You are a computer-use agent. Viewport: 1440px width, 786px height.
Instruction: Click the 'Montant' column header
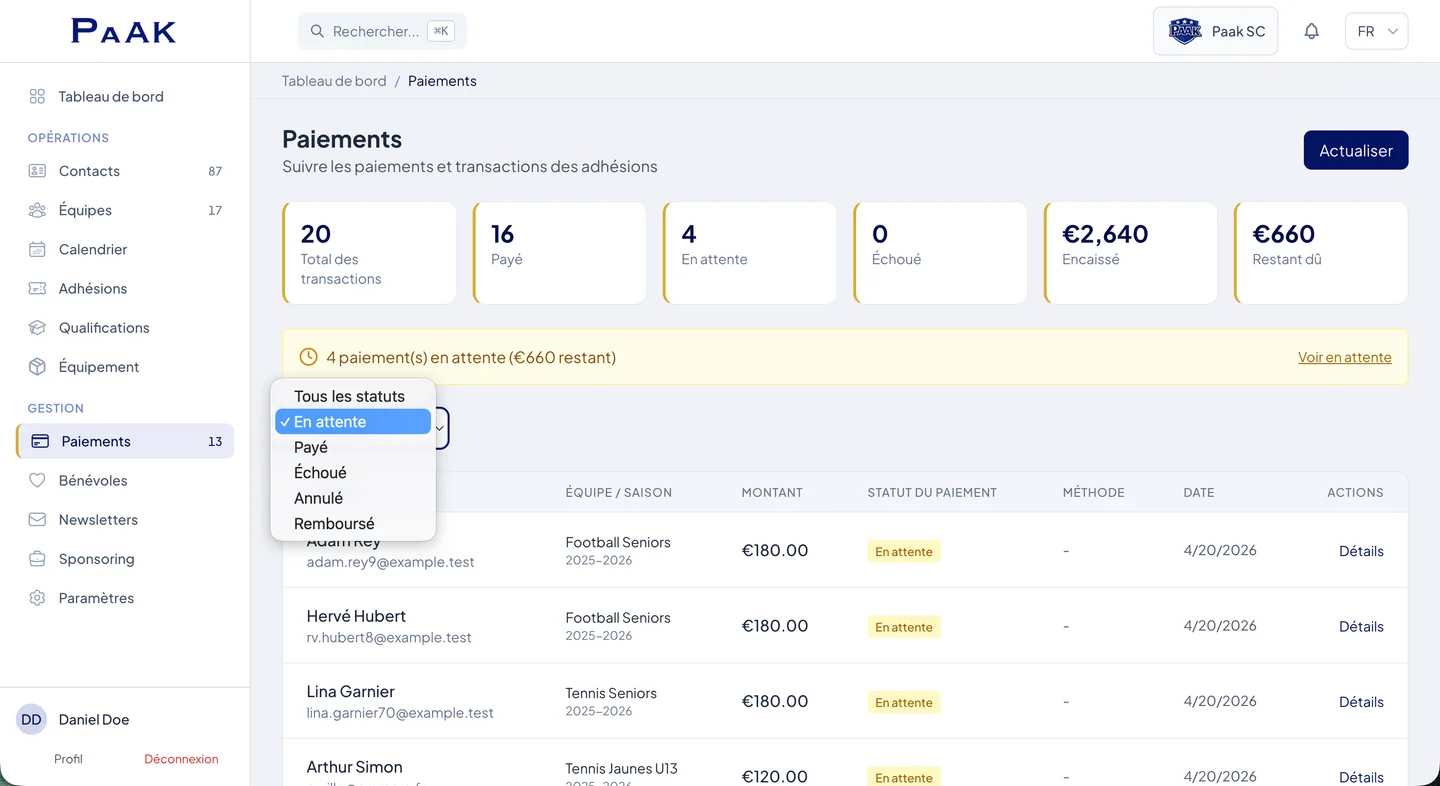pos(772,493)
